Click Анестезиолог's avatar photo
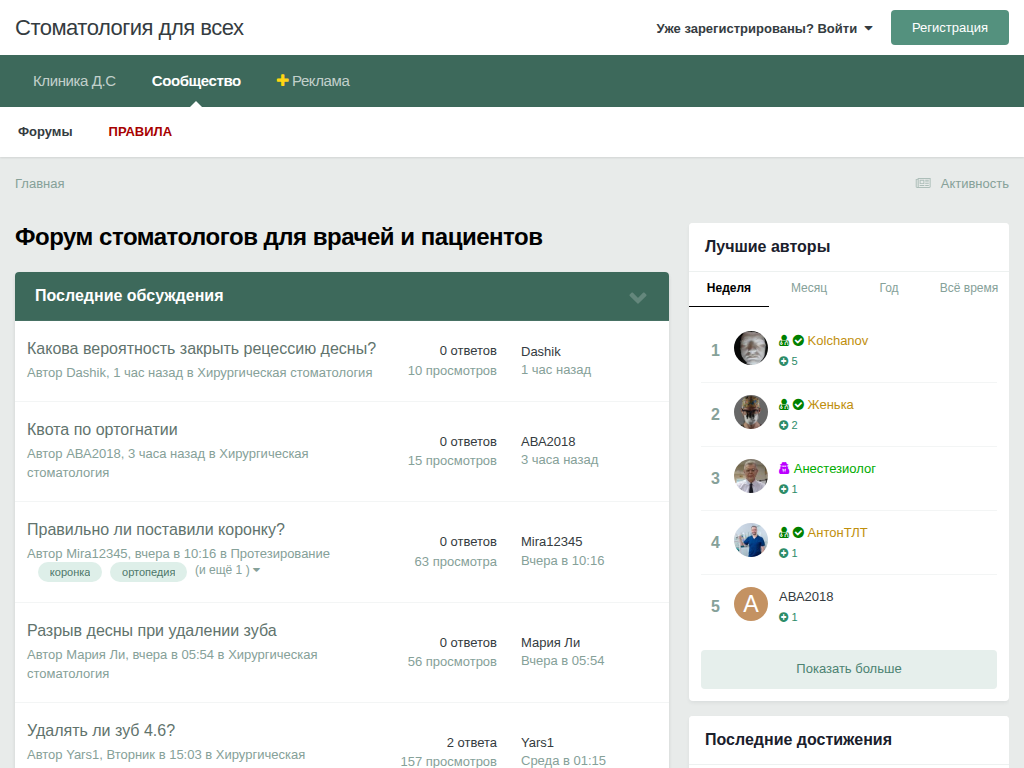The width and height of the screenshot is (1024, 768). pos(751,477)
